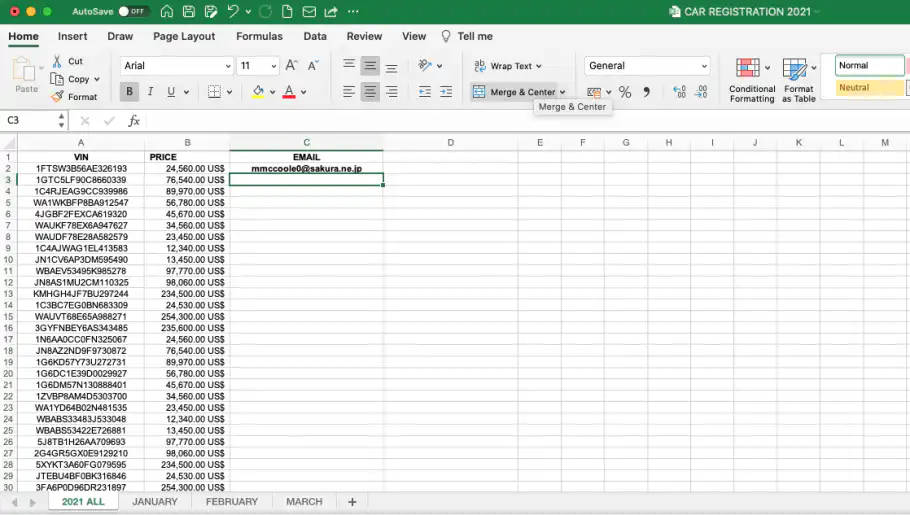This screenshot has width=910, height=515.
Task: Share the workbook via share icon
Action: tap(331, 11)
